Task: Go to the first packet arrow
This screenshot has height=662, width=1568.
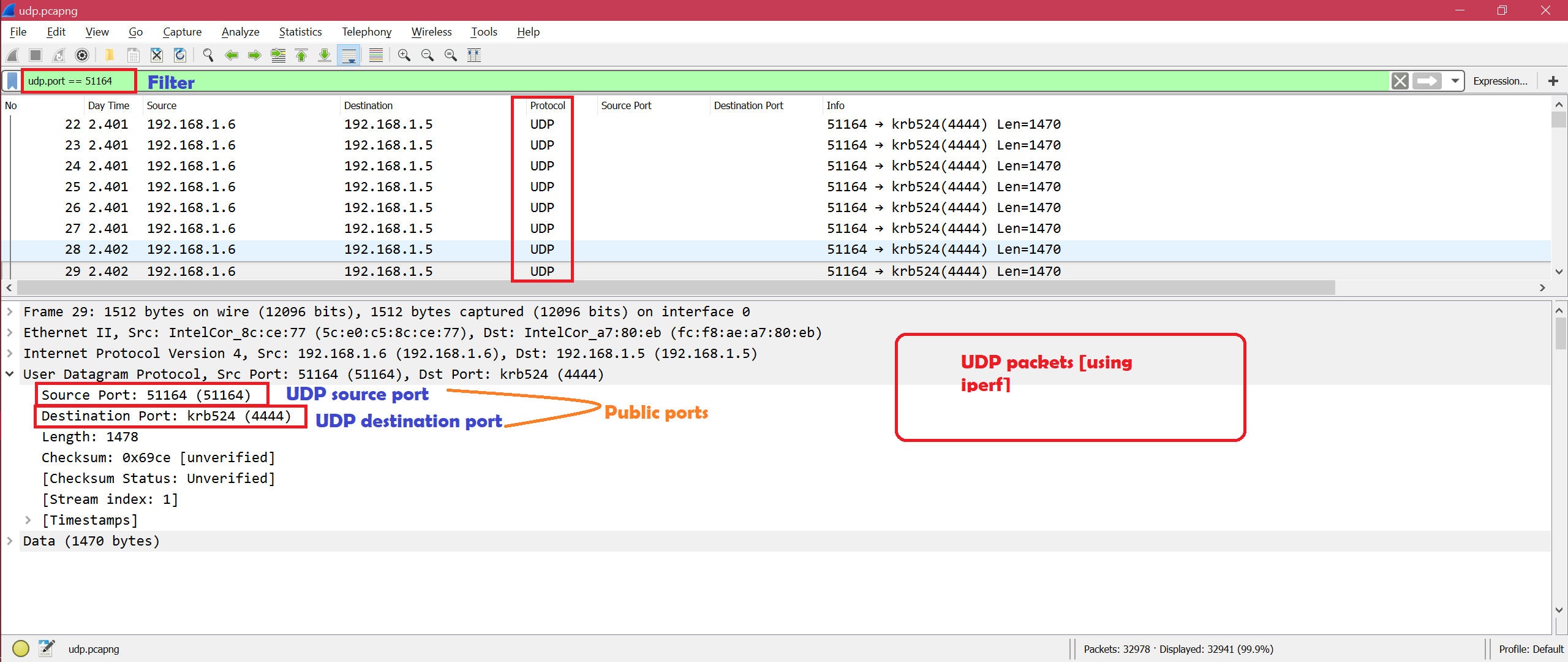Action: 301,55
